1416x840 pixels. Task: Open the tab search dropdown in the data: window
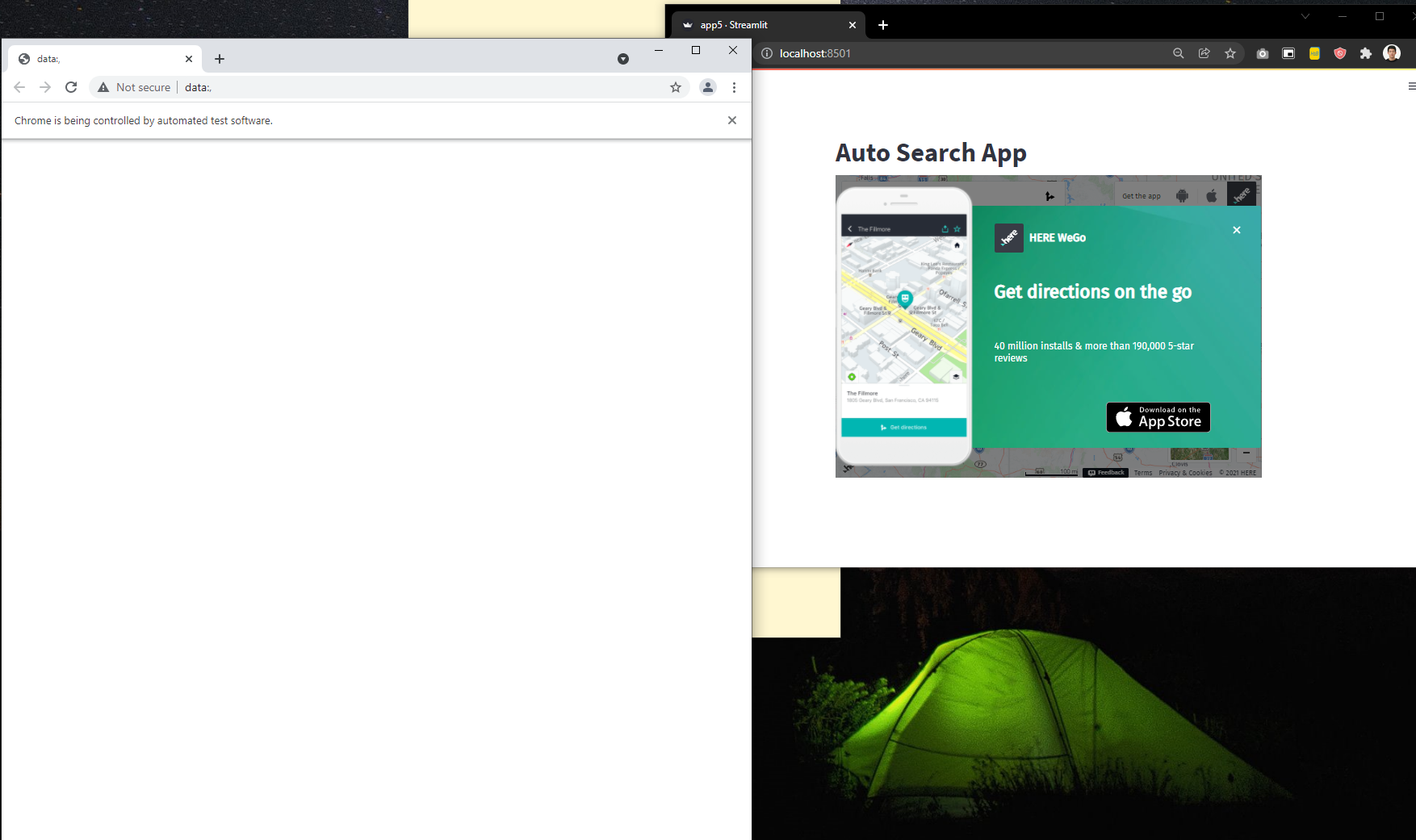click(623, 59)
